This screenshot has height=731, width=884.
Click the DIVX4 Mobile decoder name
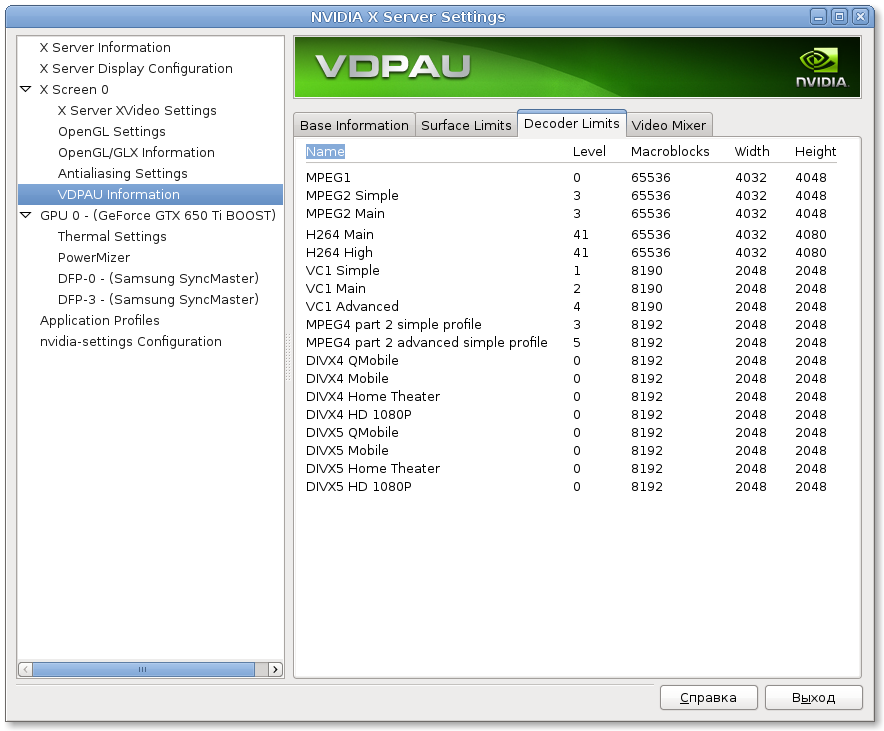point(347,379)
